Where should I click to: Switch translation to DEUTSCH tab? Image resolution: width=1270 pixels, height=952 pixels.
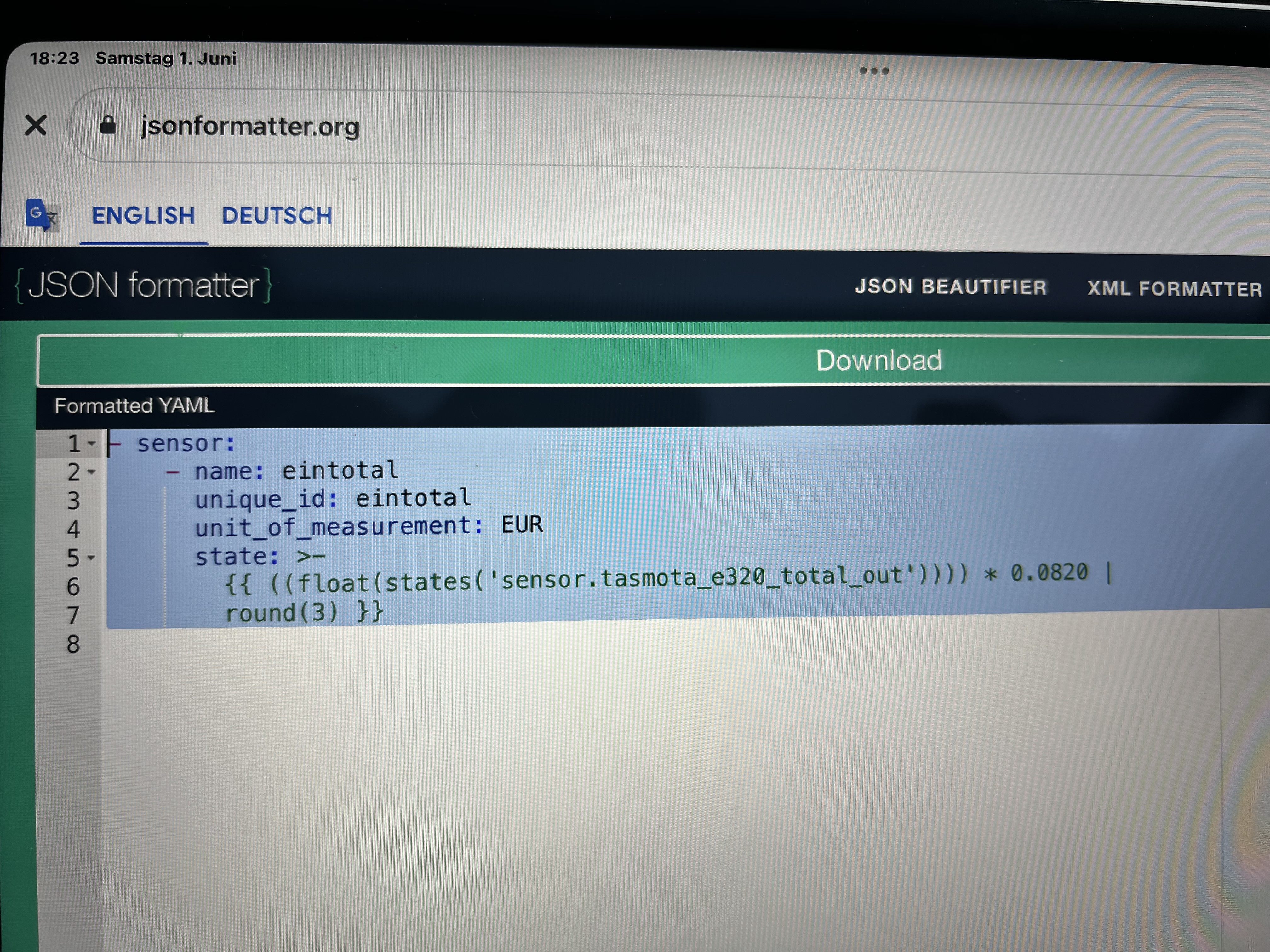(277, 216)
